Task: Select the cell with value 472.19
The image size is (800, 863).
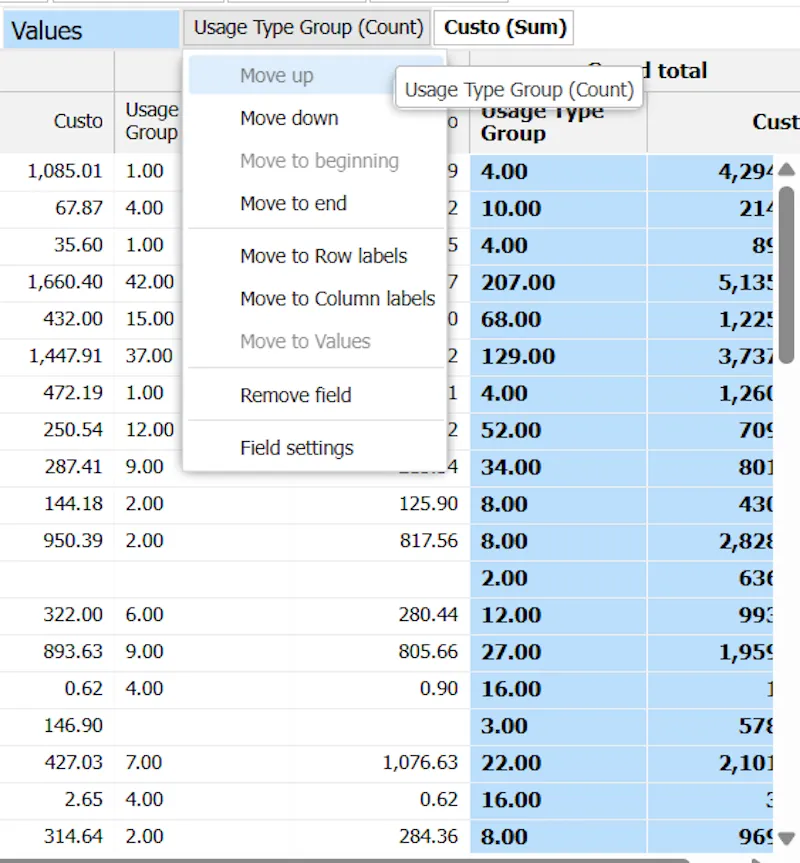Action: pyautogui.click(x=57, y=393)
